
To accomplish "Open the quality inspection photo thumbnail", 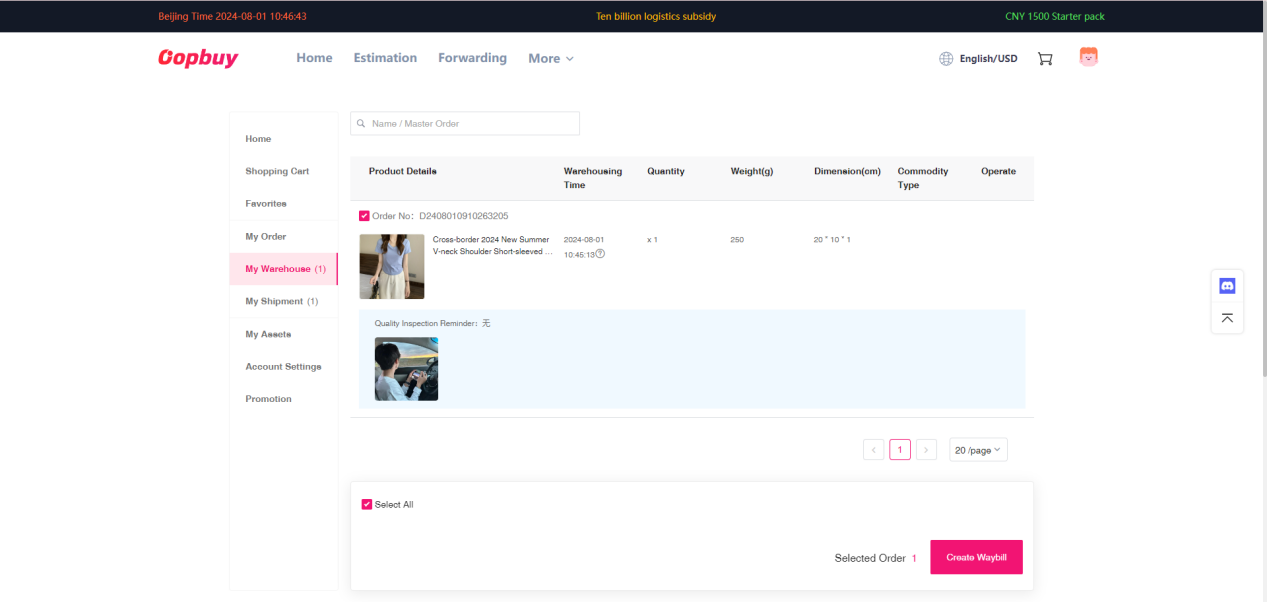I will (x=406, y=369).
